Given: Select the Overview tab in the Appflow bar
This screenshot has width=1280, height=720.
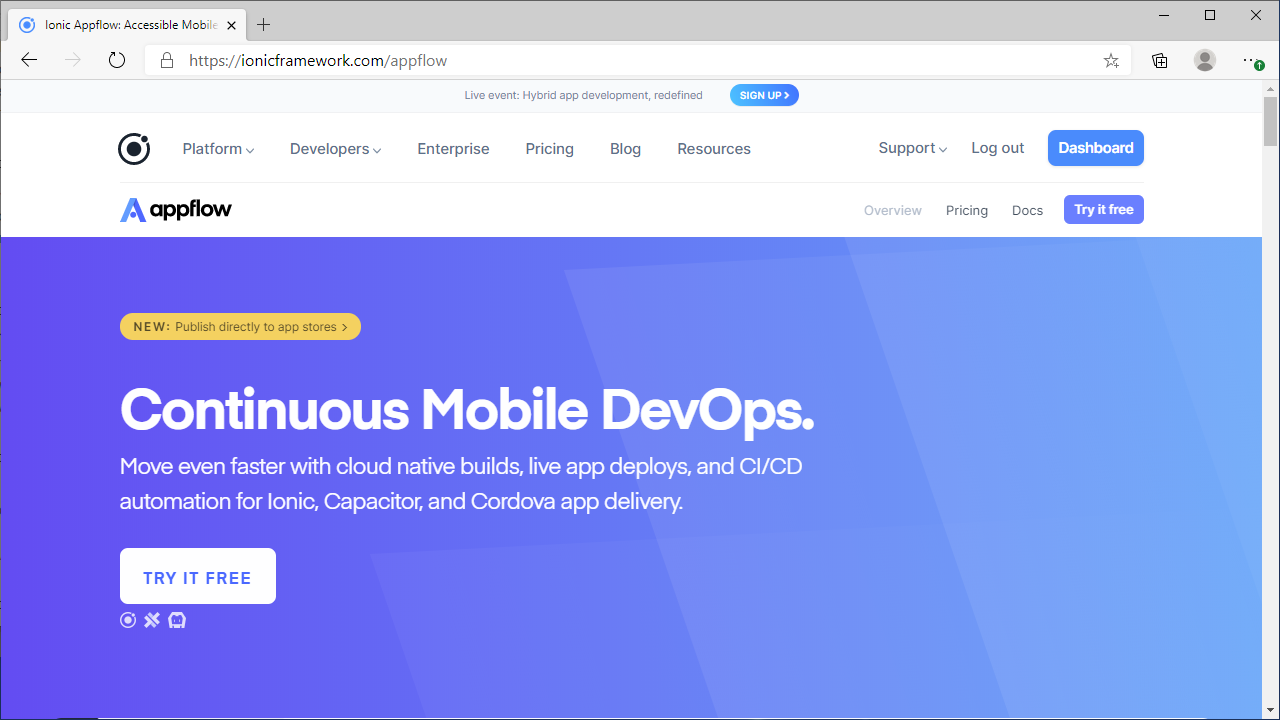Looking at the screenshot, I should [893, 210].
